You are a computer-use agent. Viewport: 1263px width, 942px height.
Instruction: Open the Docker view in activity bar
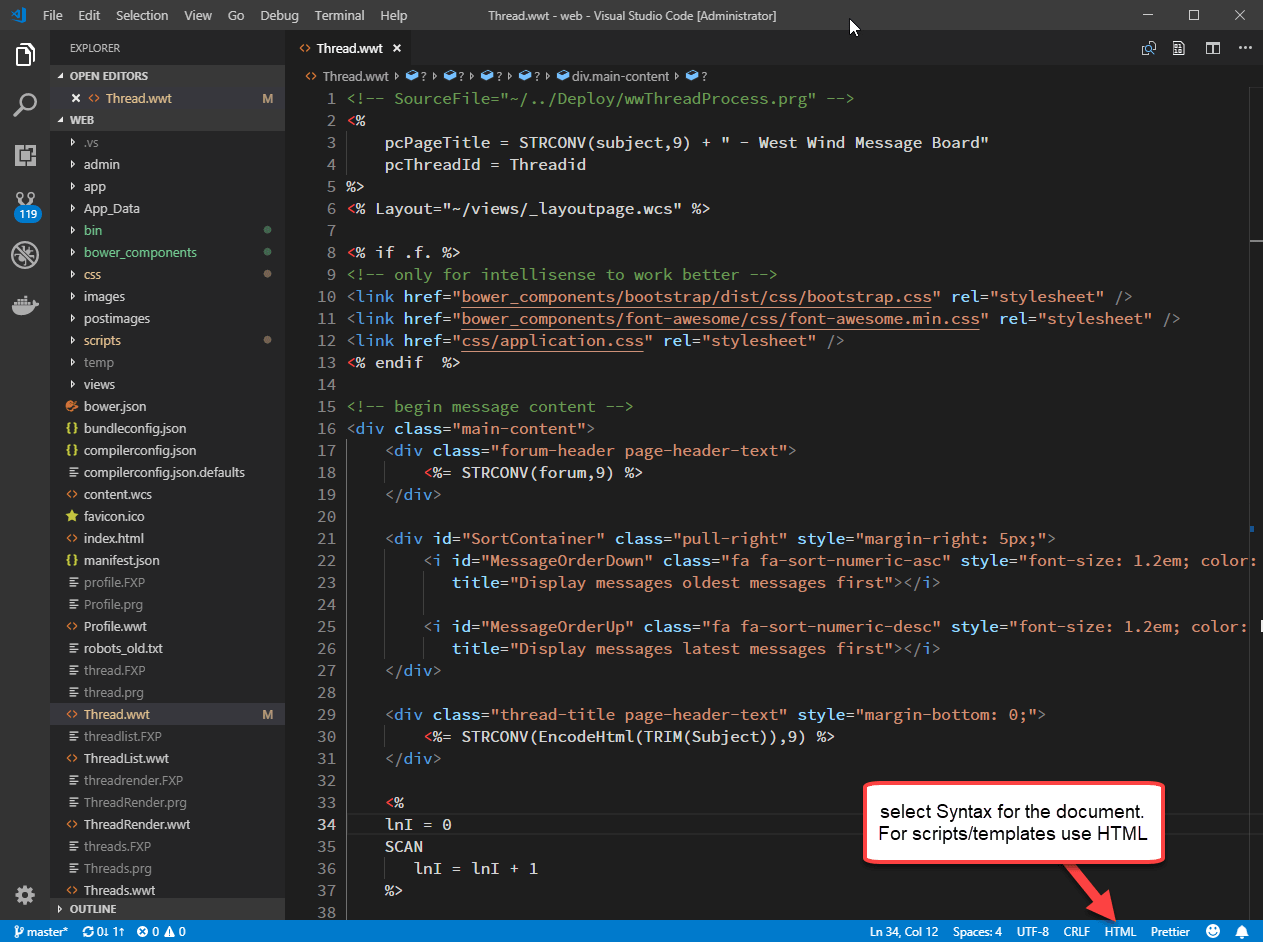(x=25, y=305)
